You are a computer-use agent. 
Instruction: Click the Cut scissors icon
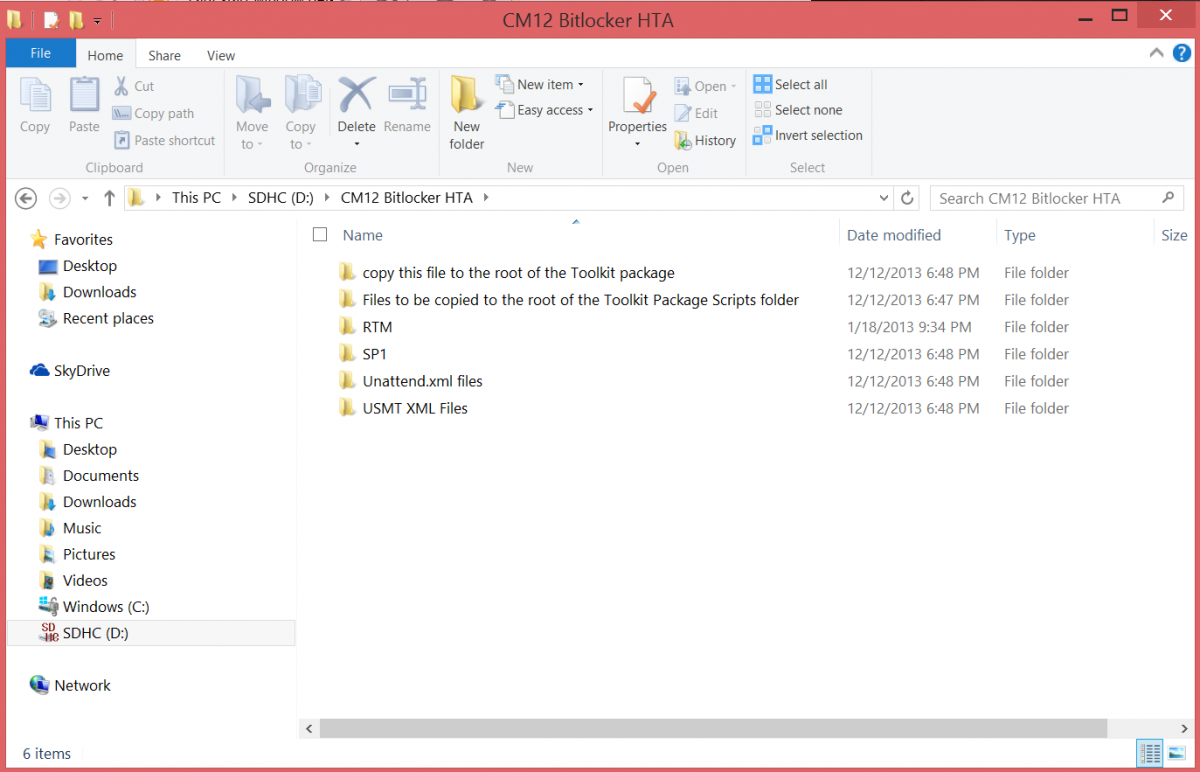[122, 86]
